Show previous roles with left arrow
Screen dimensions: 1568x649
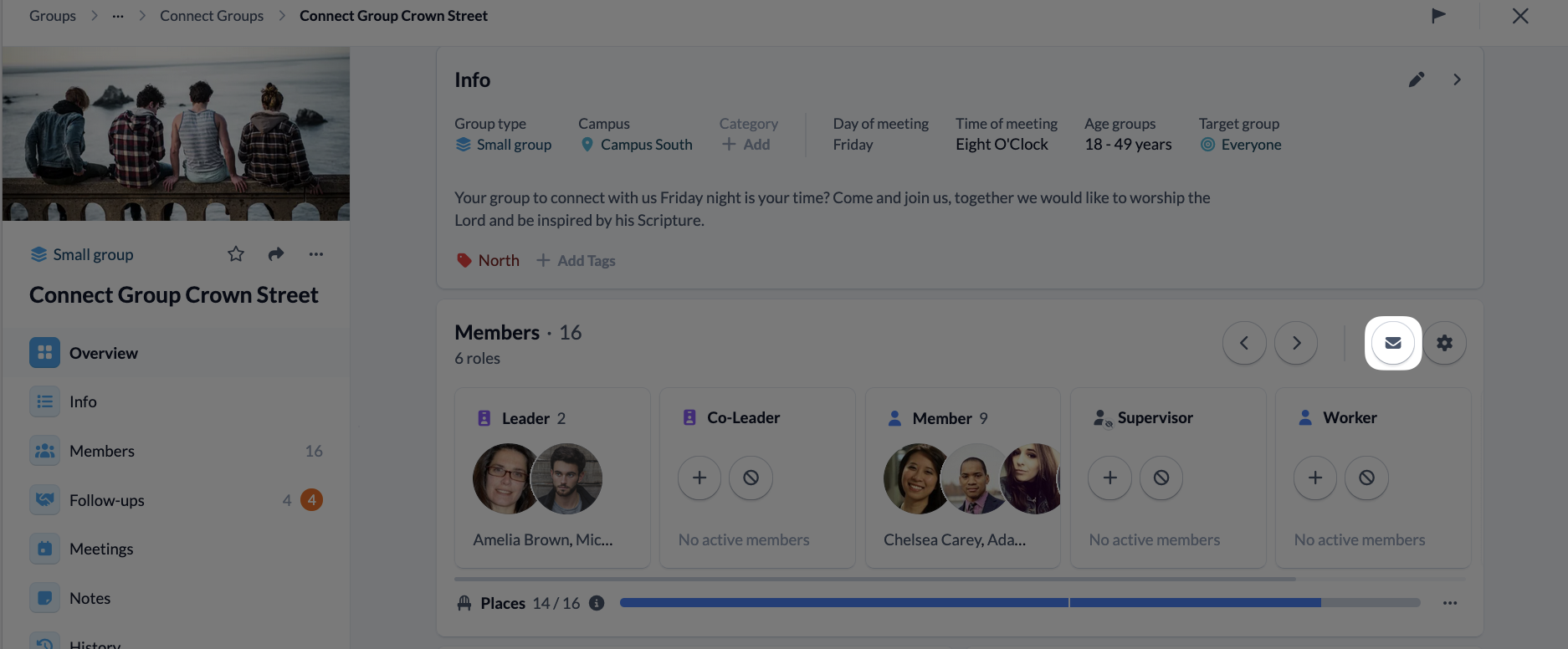tap(1244, 343)
